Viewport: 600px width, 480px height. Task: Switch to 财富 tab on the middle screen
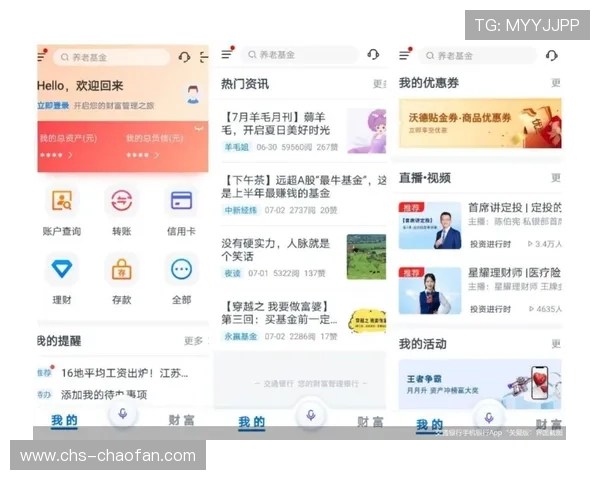pyautogui.click(x=370, y=422)
